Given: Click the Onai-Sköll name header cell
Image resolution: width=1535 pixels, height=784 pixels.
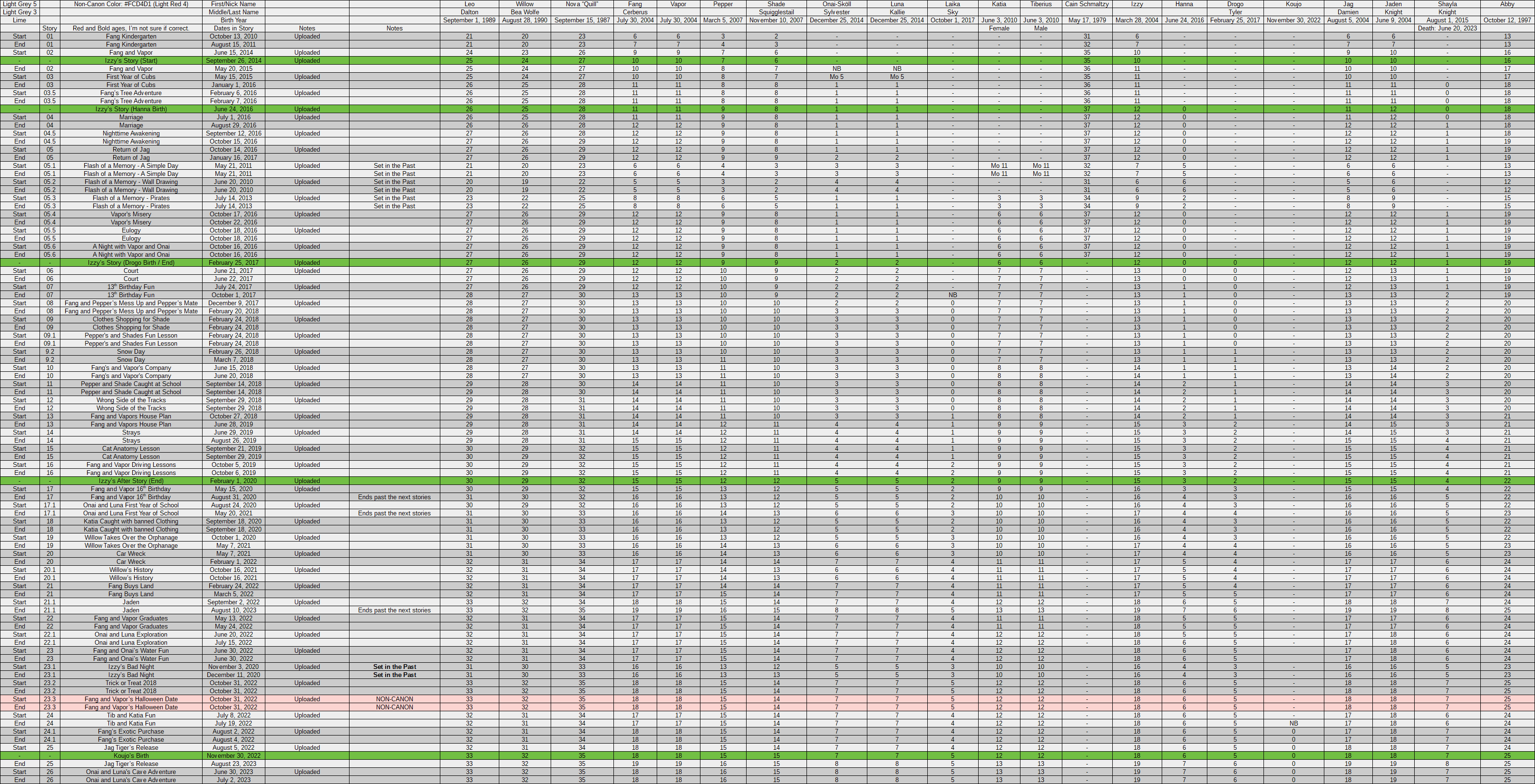Looking at the screenshot, I should click(836, 4).
